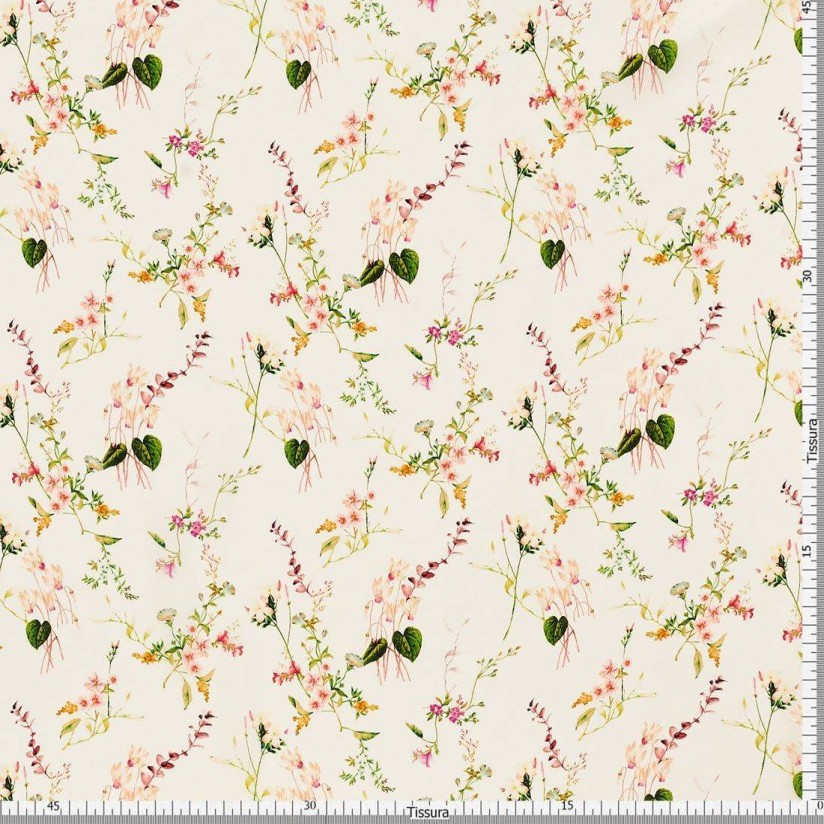Click the 0 mark on the horizontal ruler
824x824 pixels.
pos(820,806)
